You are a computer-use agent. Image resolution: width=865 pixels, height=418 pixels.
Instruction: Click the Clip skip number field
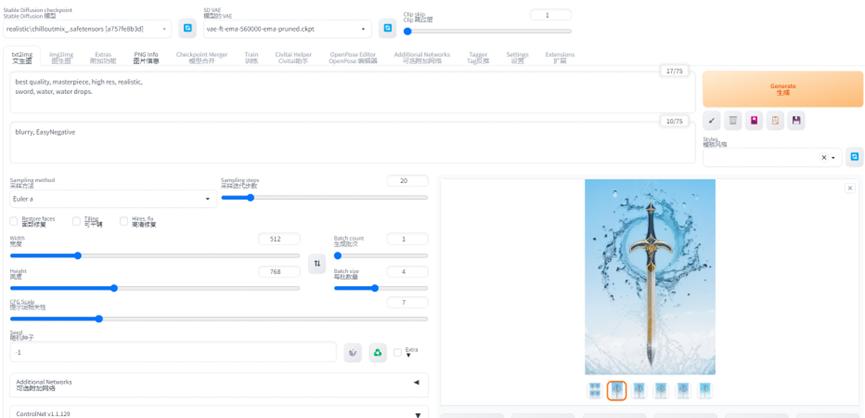(x=551, y=15)
